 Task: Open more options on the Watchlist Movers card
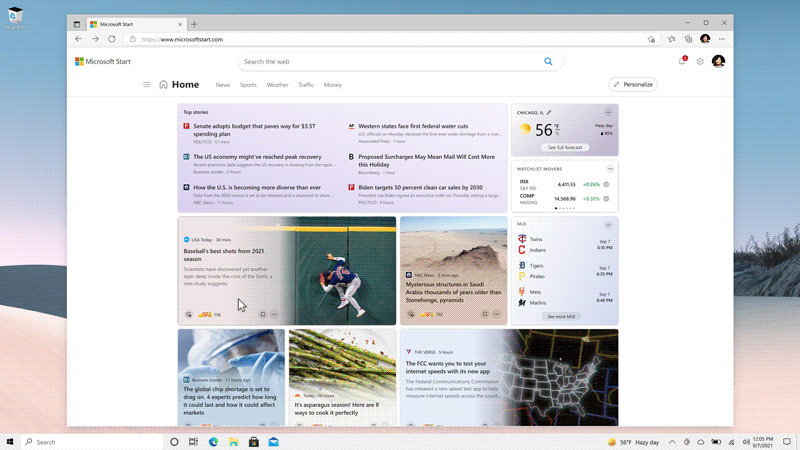pyautogui.click(x=608, y=169)
